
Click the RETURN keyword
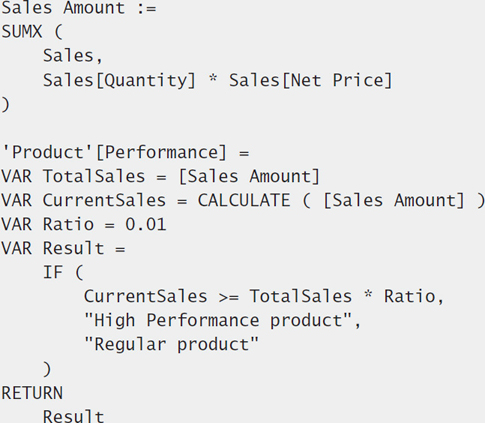[32, 393]
